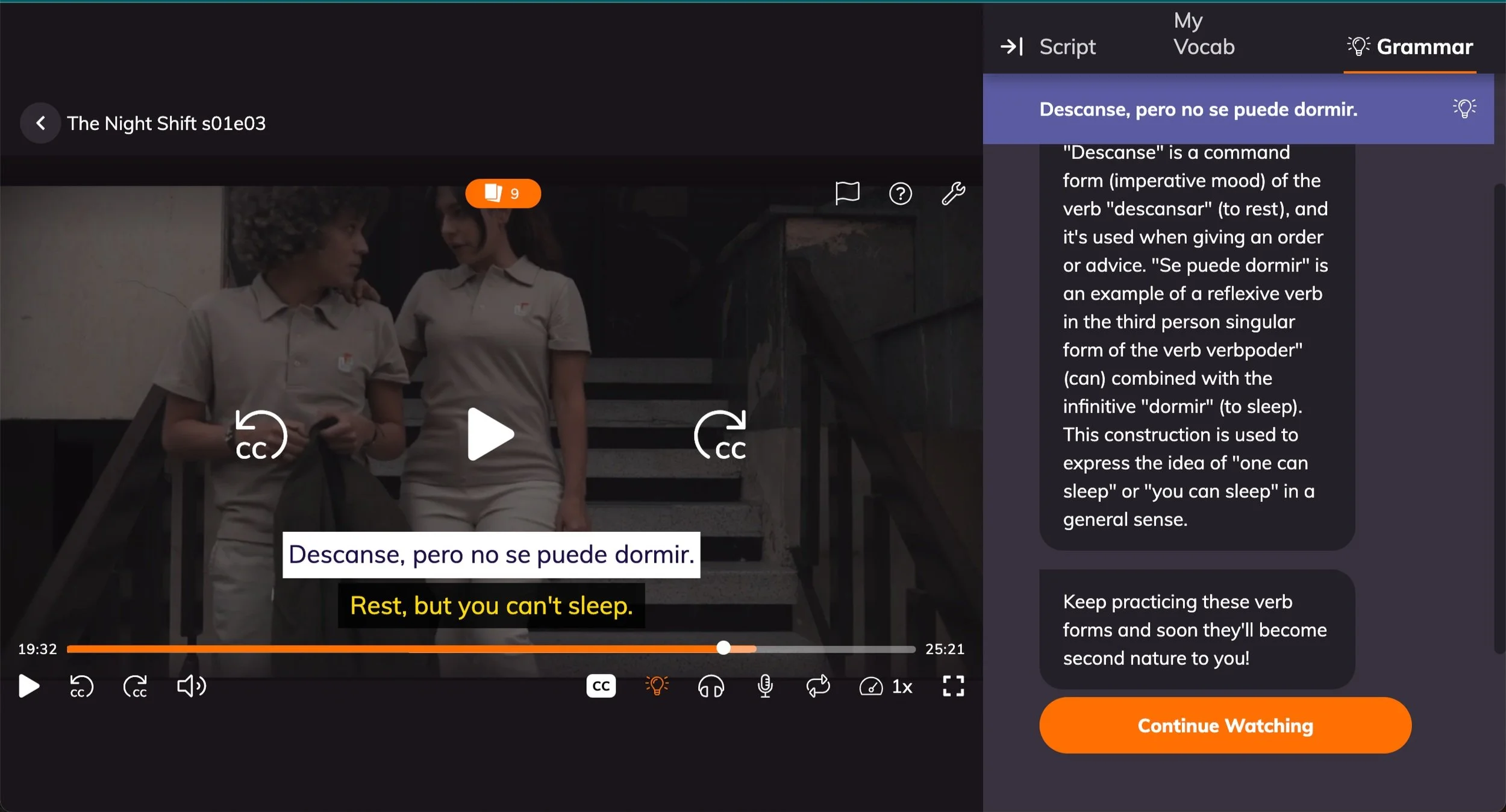Open the help question mark icon

point(900,193)
